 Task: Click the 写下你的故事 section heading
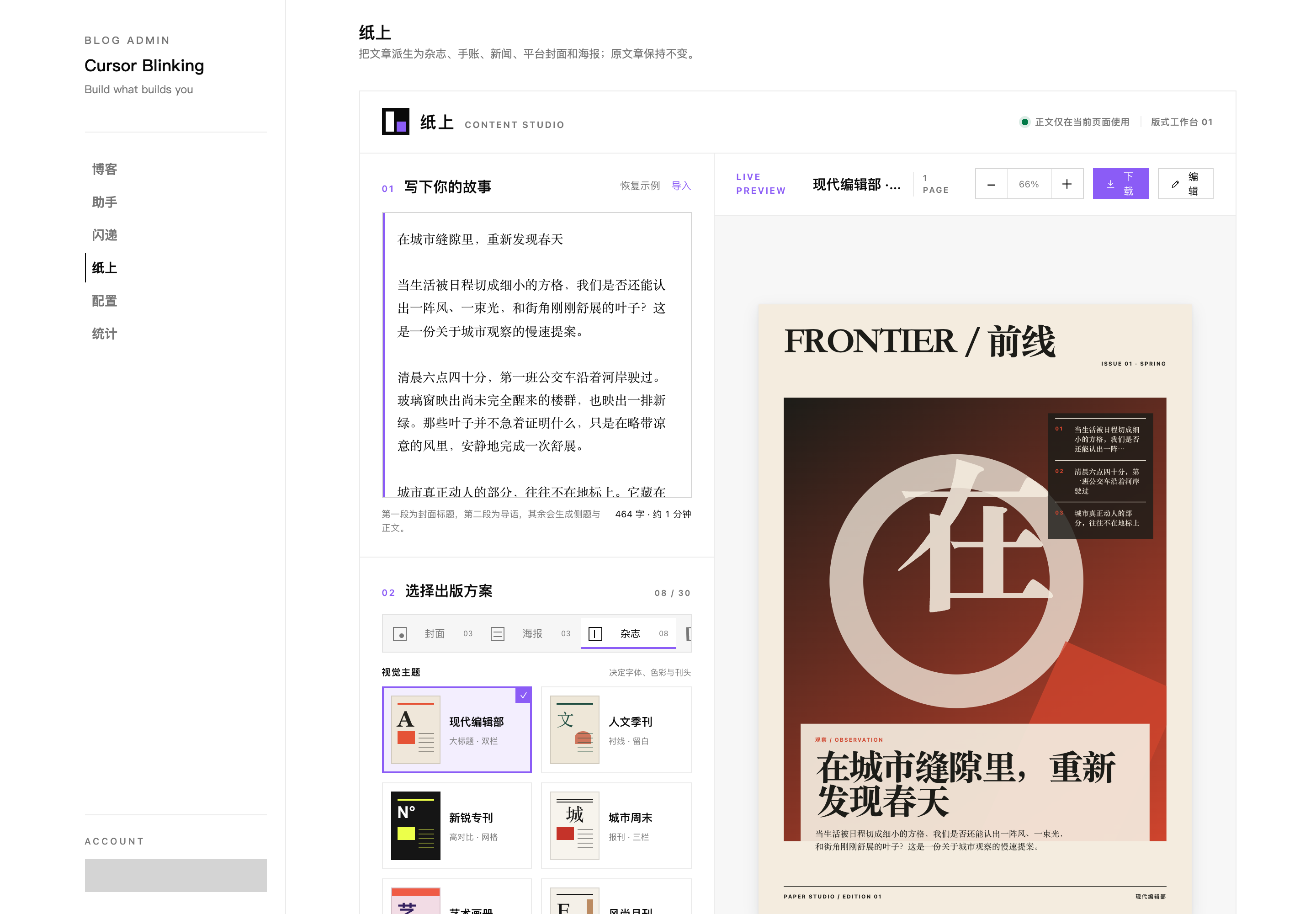448,187
